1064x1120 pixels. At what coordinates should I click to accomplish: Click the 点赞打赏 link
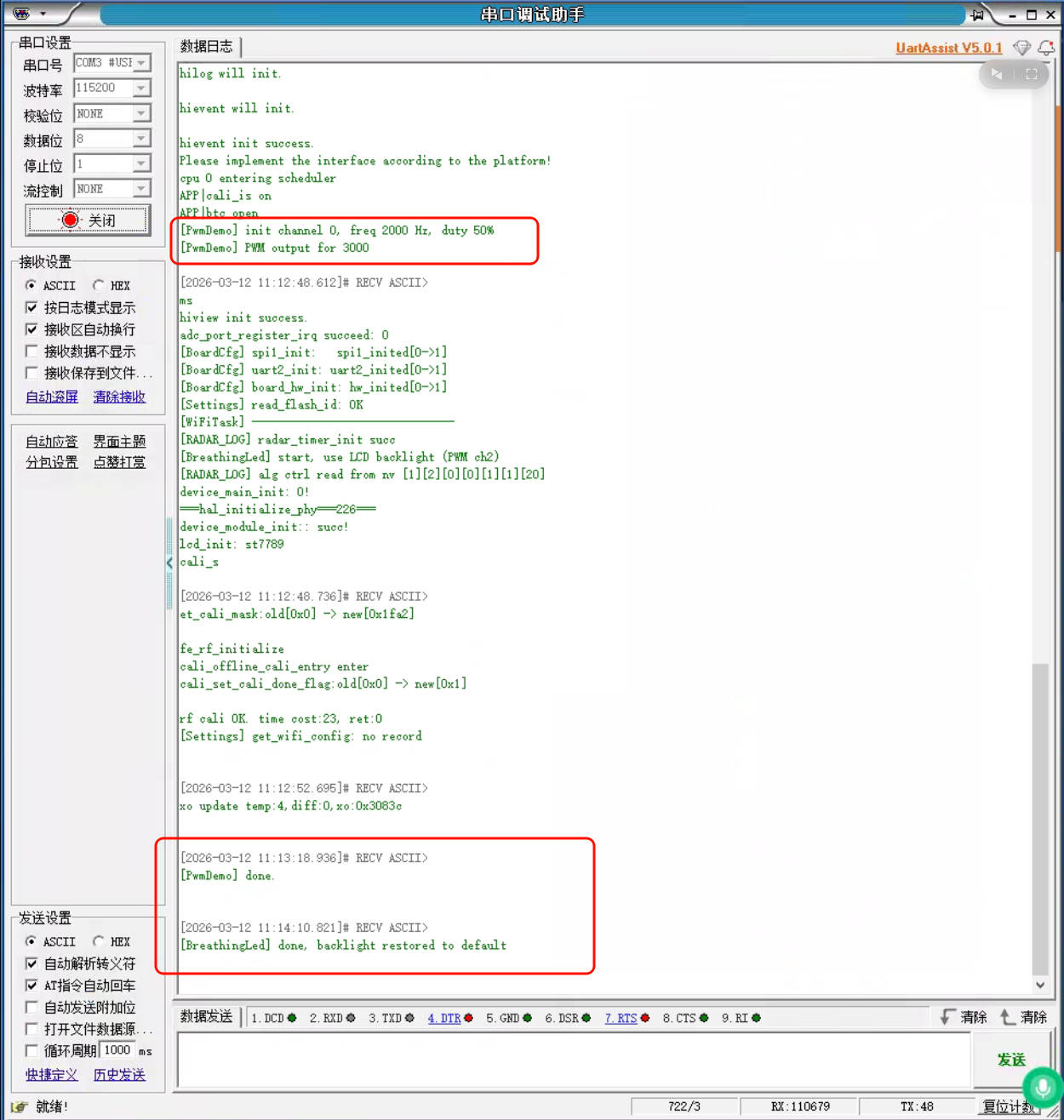pyautogui.click(x=119, y=462)
